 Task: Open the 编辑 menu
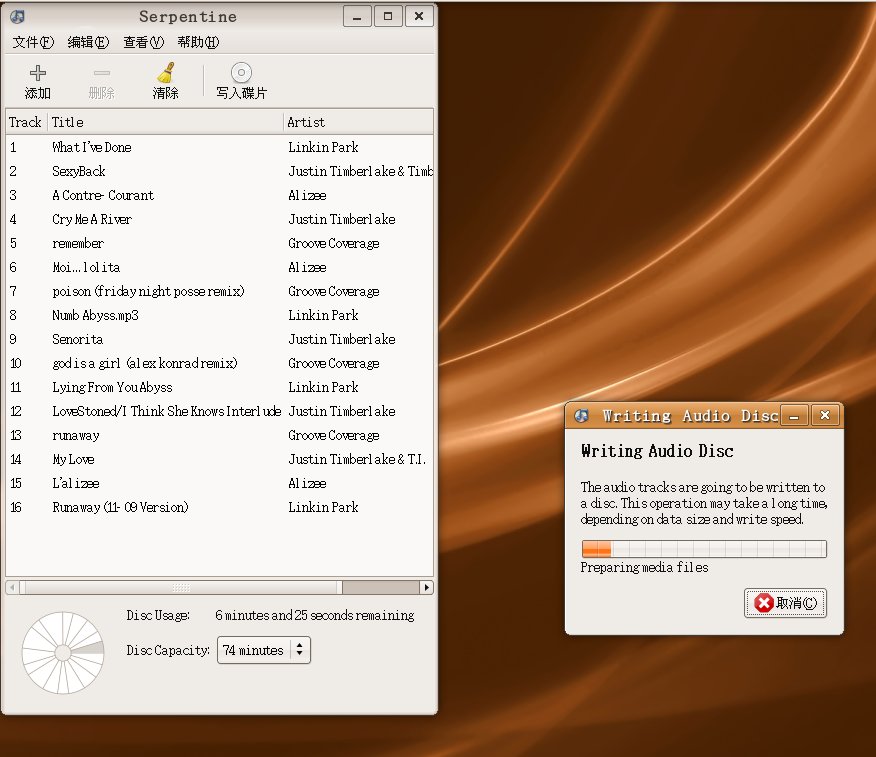88,42
